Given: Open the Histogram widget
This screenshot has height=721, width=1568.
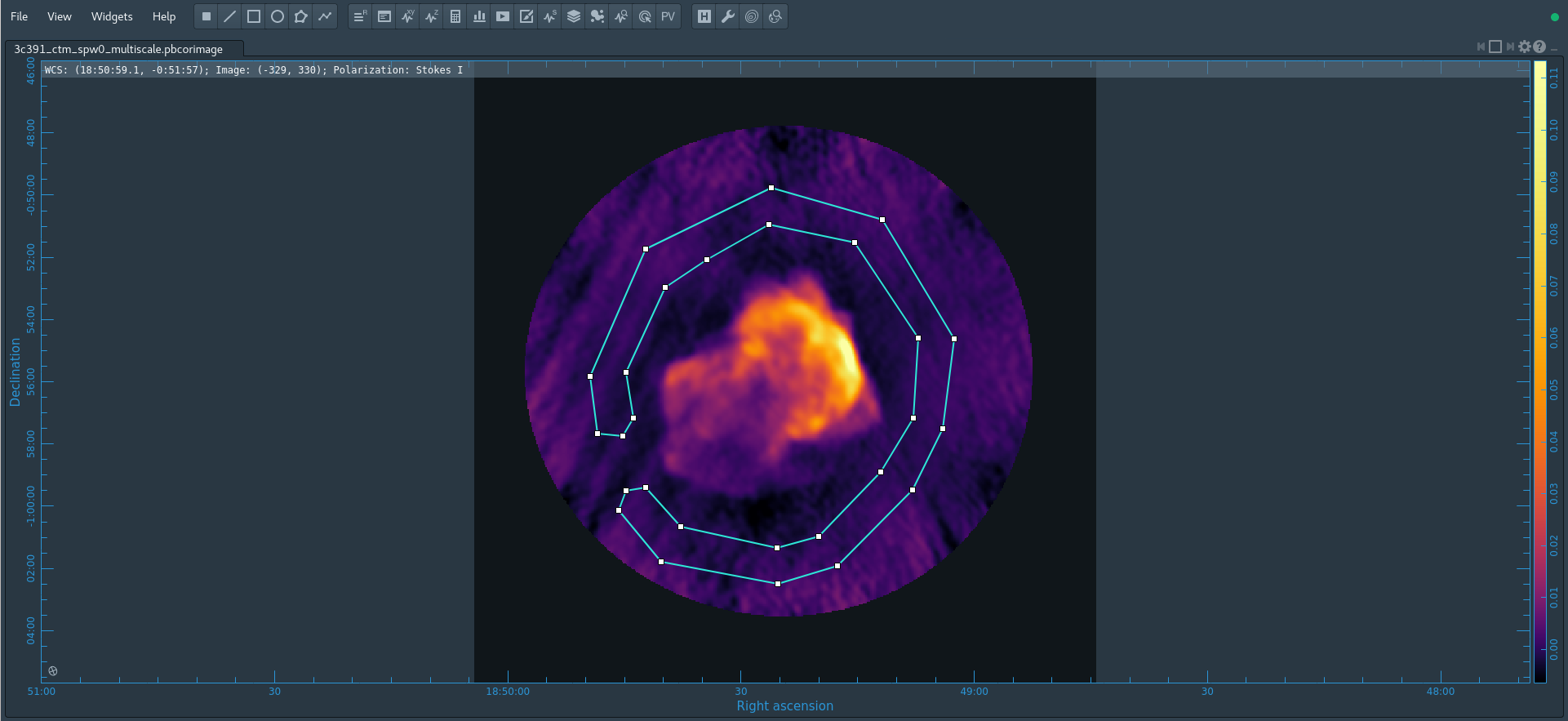Looking at the screenshot, I should coord(479,16).
